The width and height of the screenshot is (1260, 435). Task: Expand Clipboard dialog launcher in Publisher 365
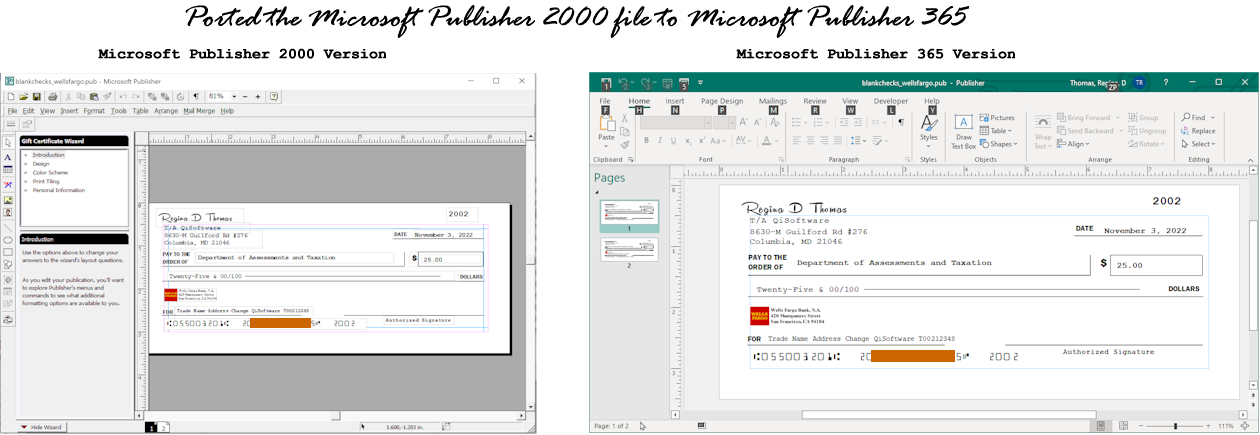click(629, 159)
